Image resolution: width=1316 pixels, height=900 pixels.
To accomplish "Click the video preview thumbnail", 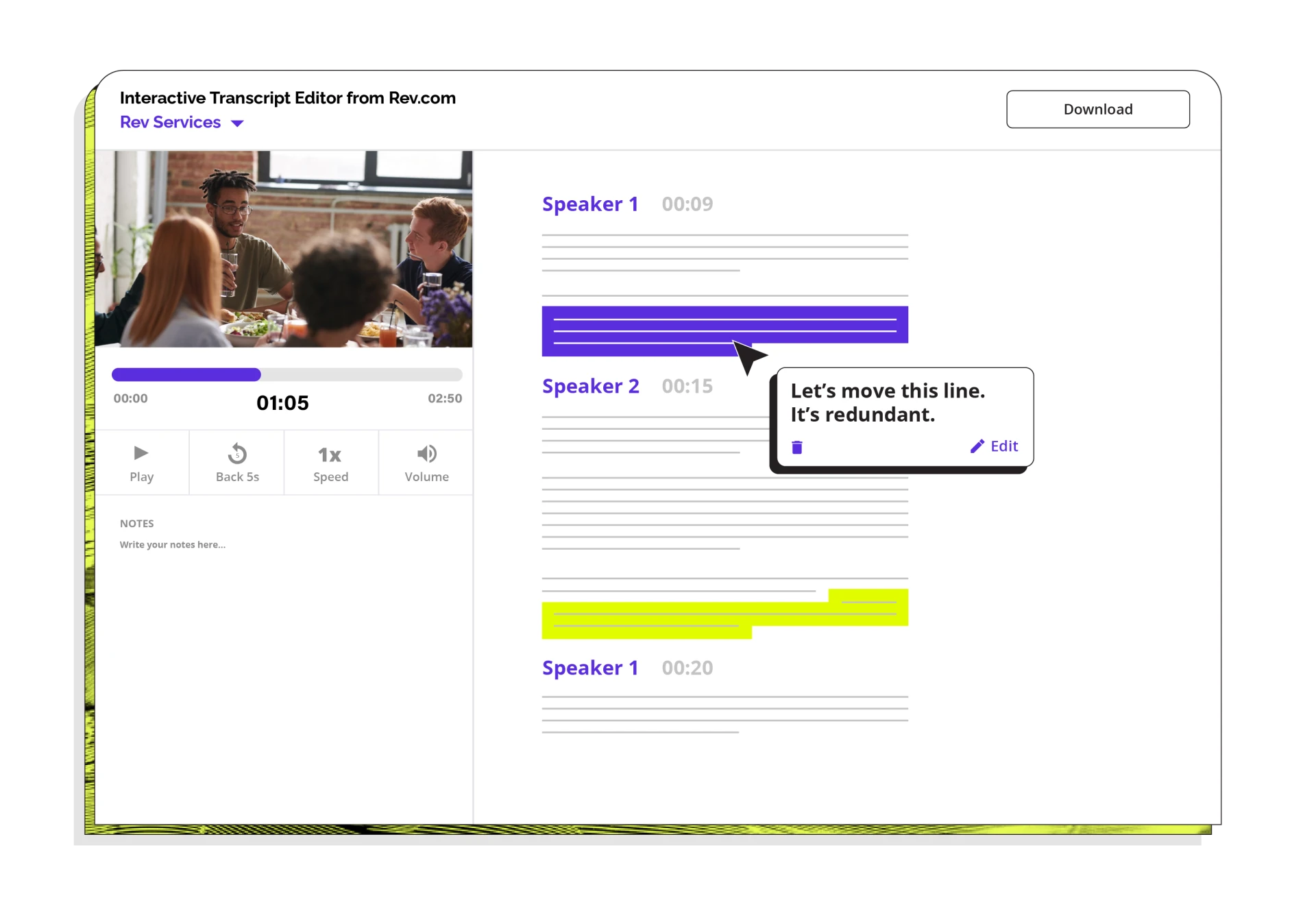I will click(284, 249).
